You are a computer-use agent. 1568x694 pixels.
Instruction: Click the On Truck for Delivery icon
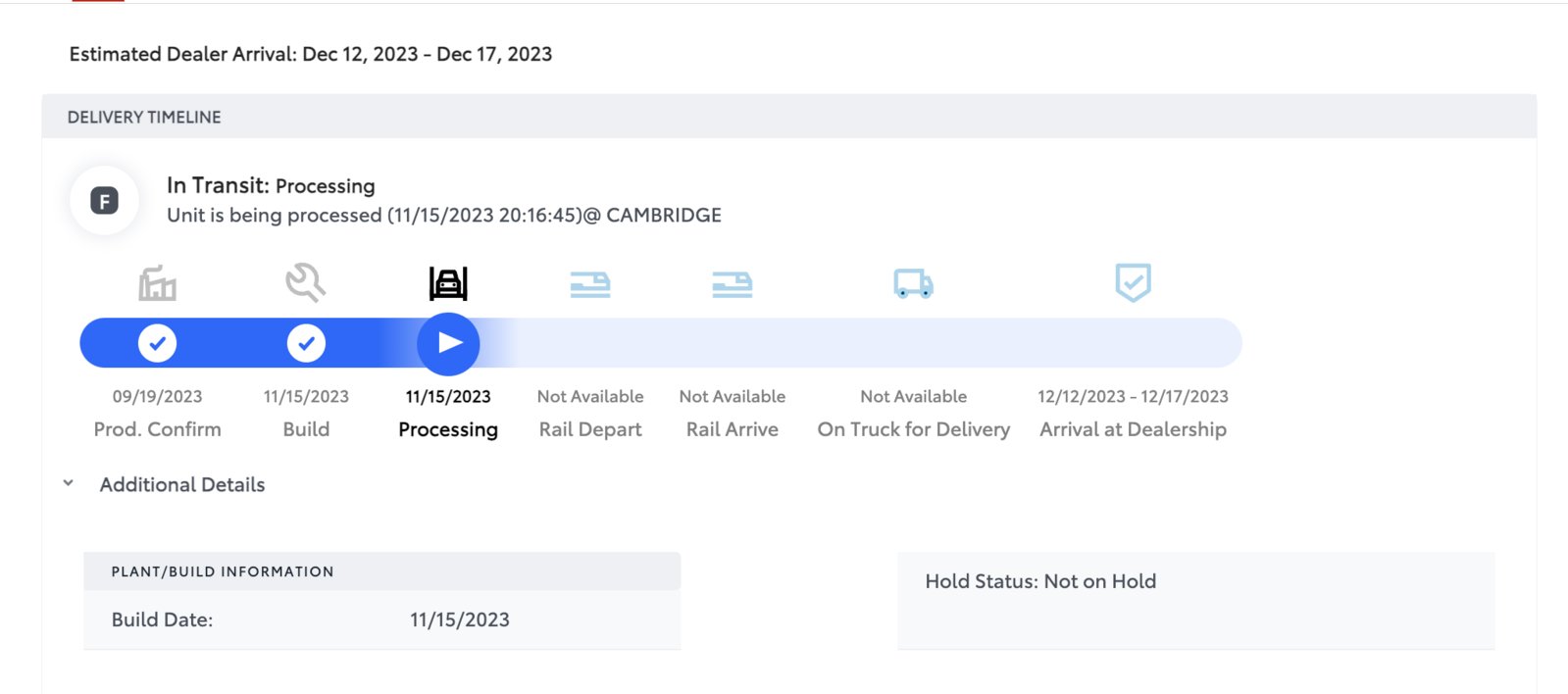913,284
